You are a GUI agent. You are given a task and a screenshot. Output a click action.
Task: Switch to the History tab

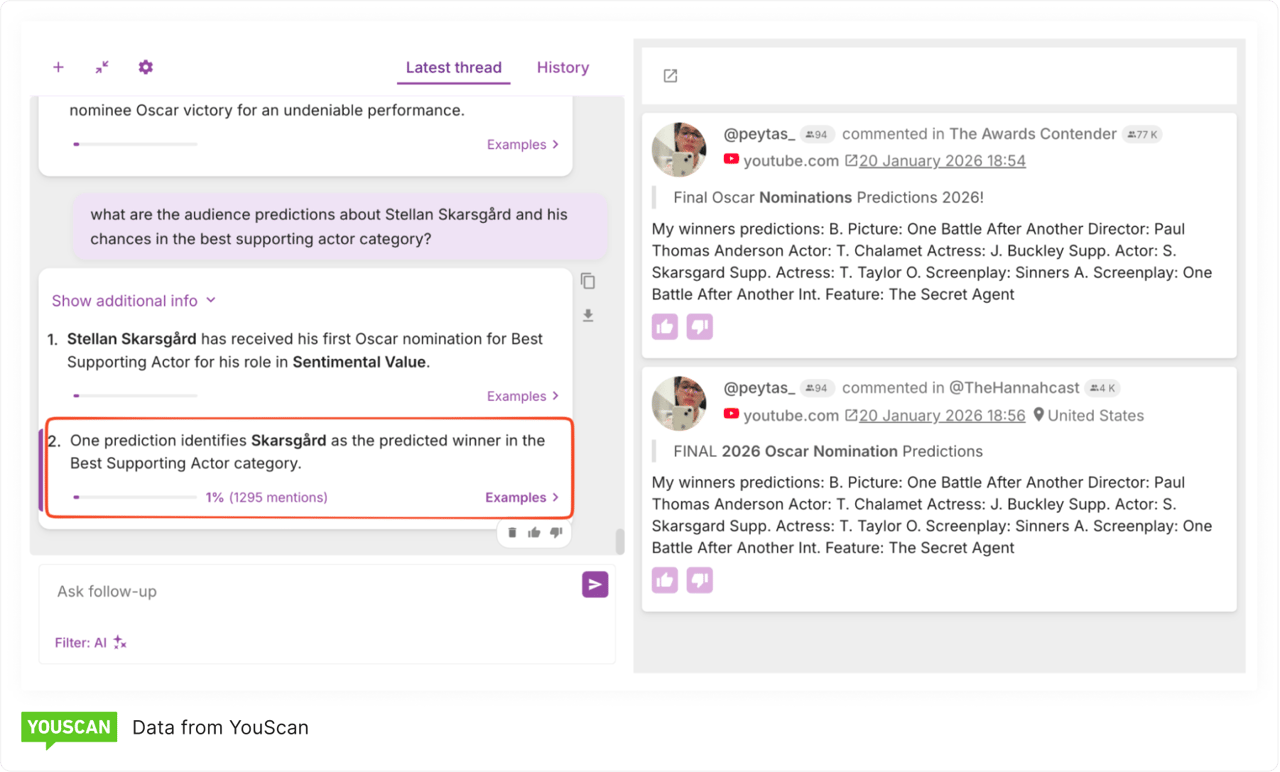click(x=562, y=68)
